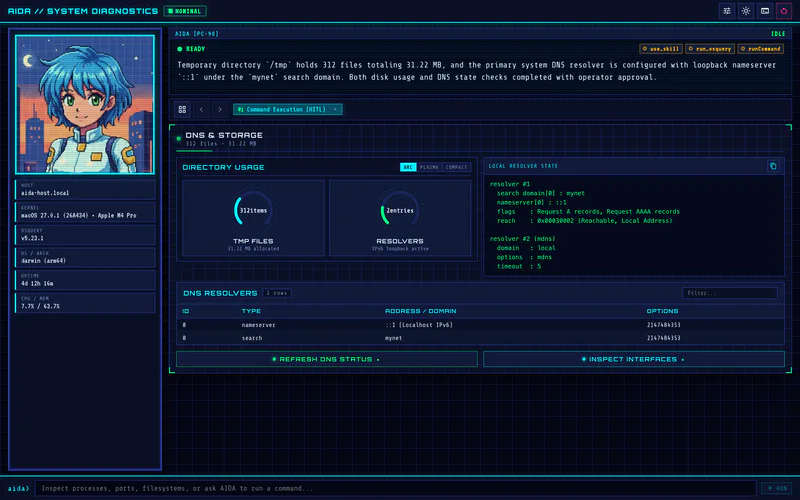The height and width of the screenshot is (500, 800).
Task: Focus the DNS resolvers Filter field
Action: pyautogui.click(x=730, y=293)
